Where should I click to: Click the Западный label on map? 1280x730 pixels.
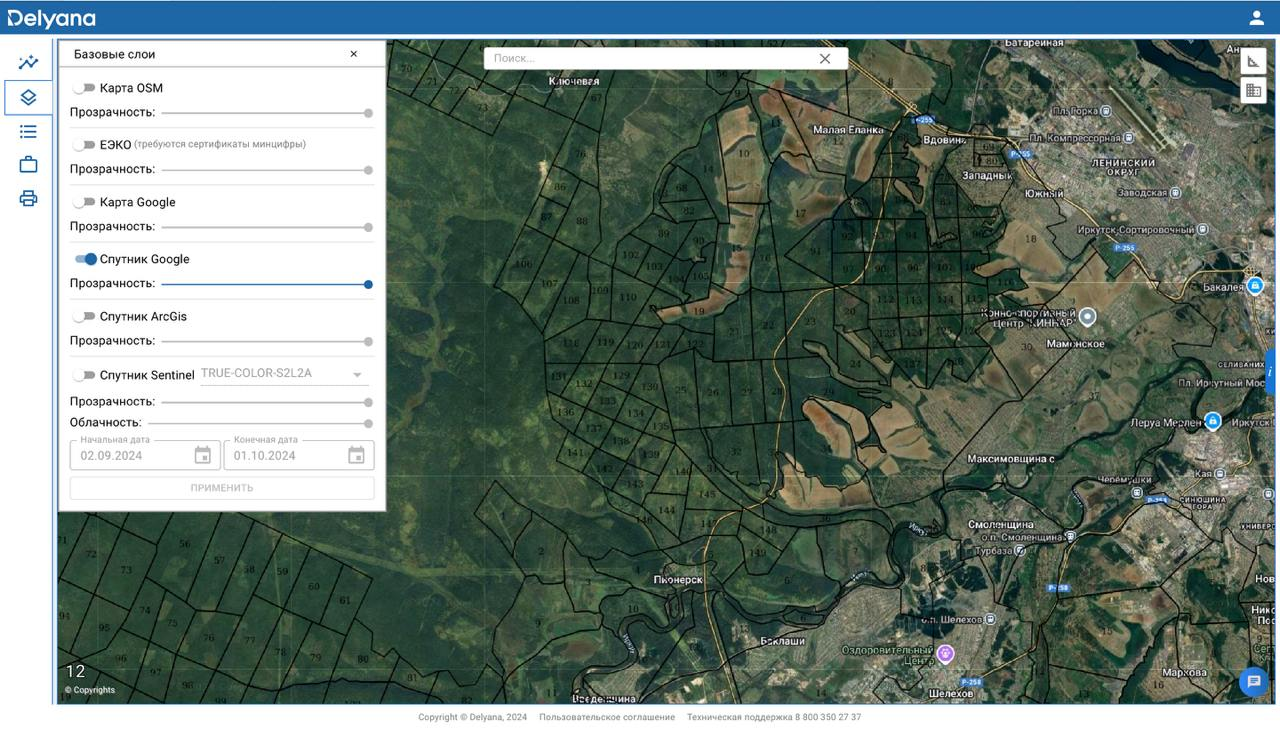coord(987,175)
